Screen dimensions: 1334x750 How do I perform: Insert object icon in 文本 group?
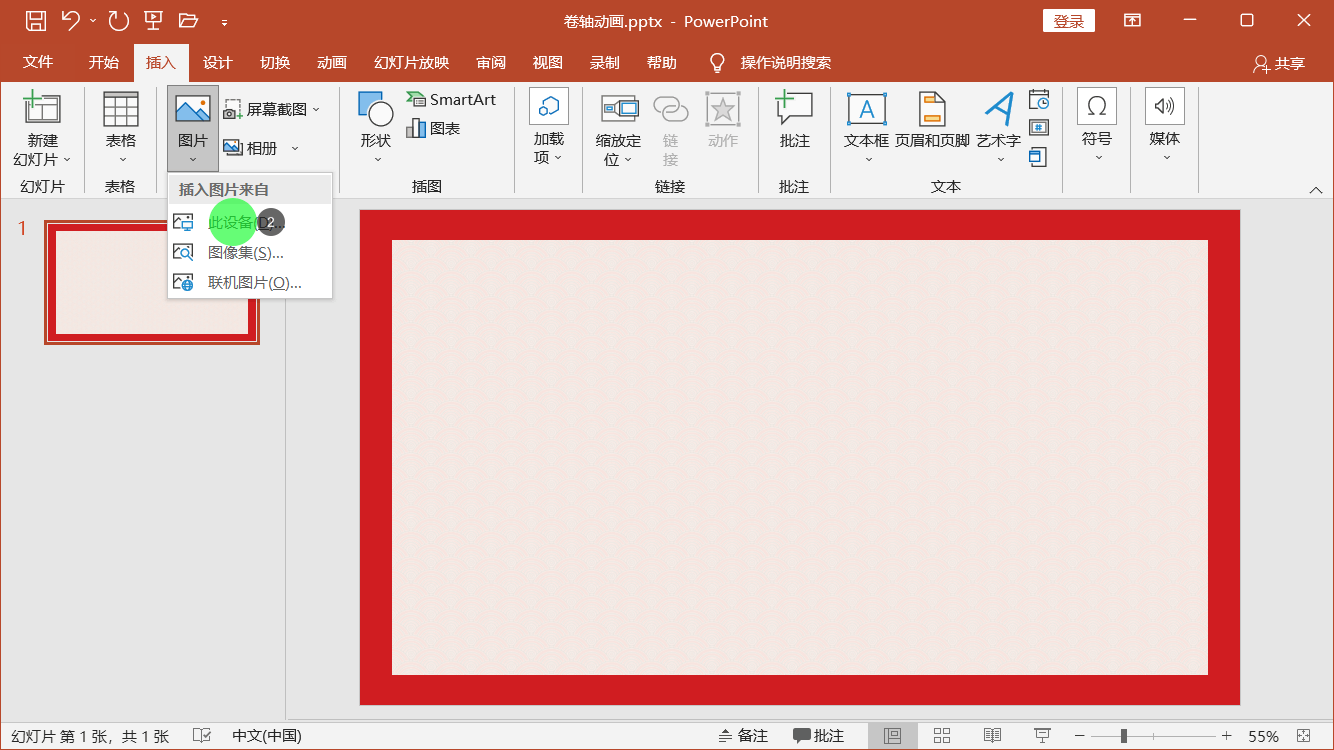[1039, 157]
